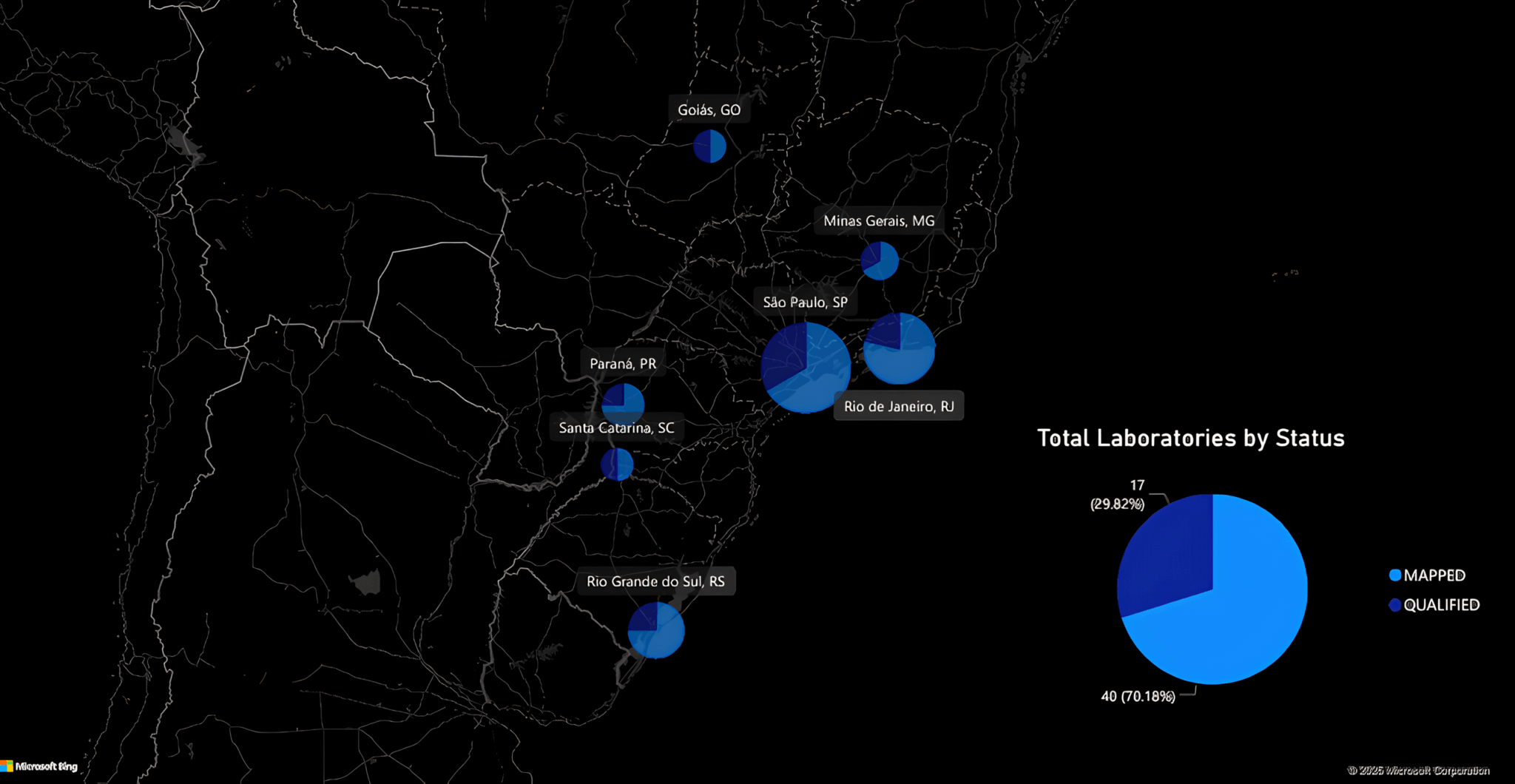
Task: Click the MAPPED legend color dot
Action: 1395,575
